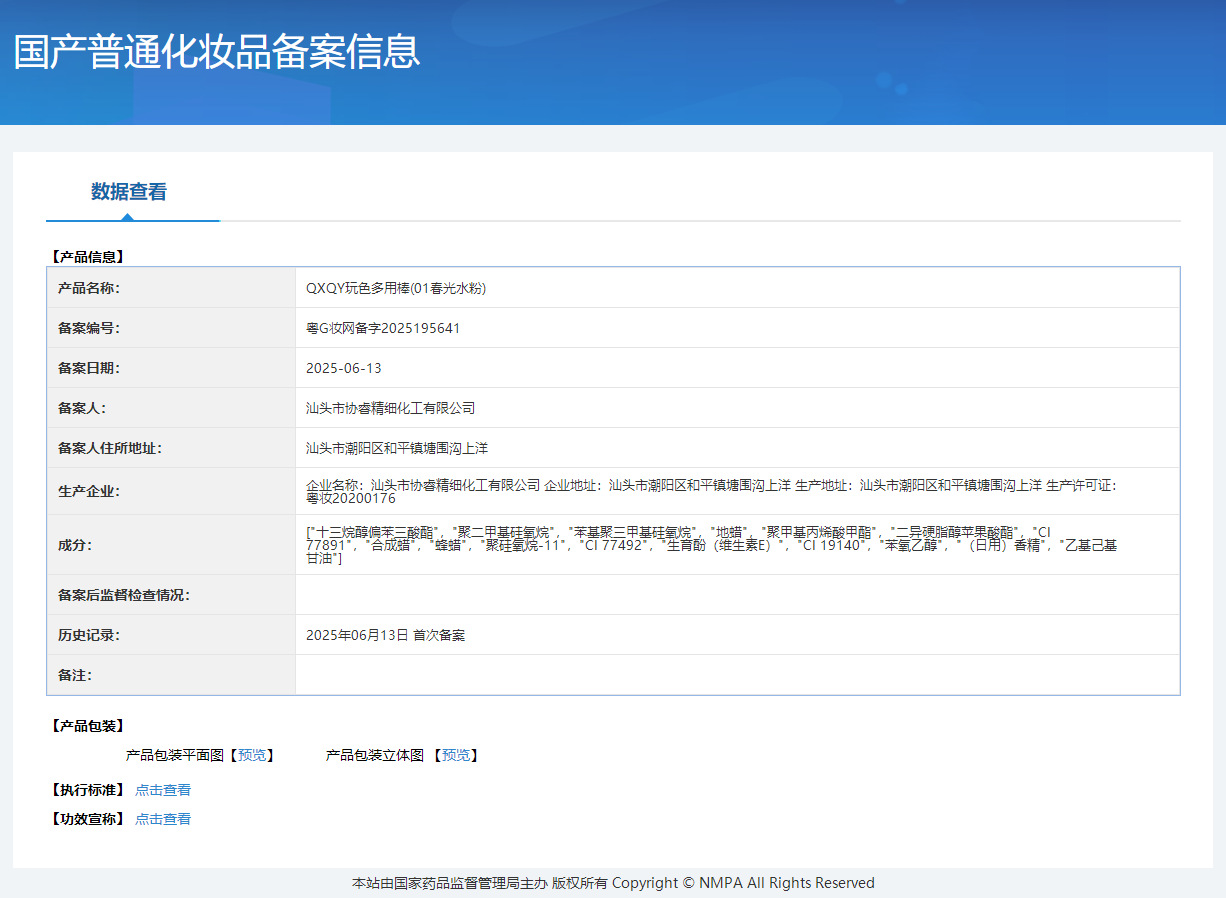Click the NMPA copyright footer text
Image resolution: width=1226 pixels, height=898 pixels.
(613, 883)
